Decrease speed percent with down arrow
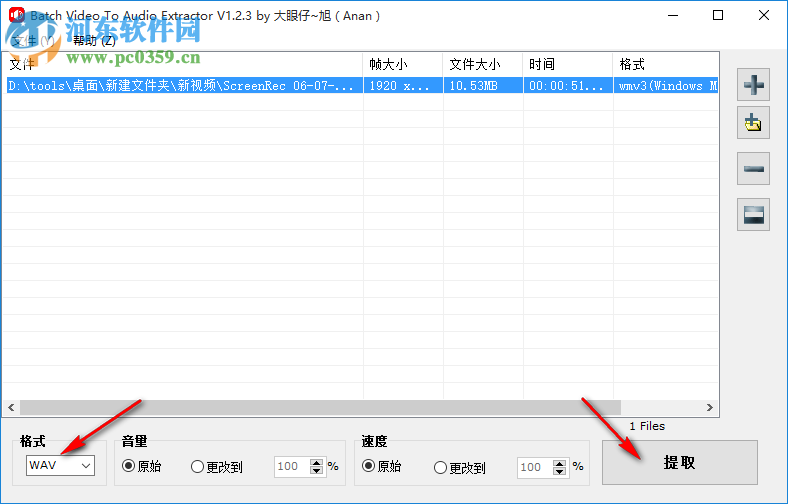This screenshot has width=788, height=504. [x=559, y=472]
